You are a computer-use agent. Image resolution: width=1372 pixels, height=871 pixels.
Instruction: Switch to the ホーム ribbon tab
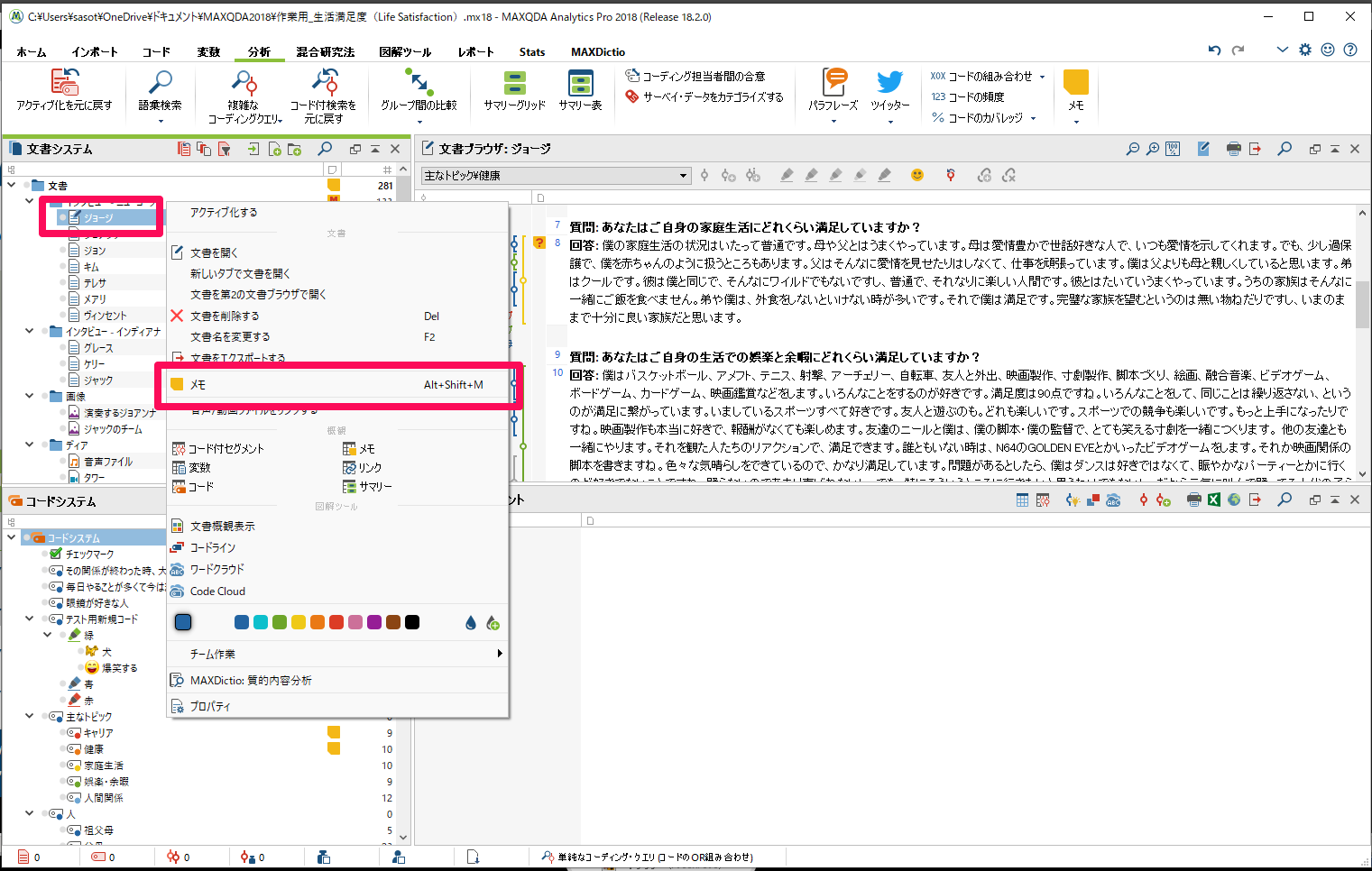click(x=31, y=52)
